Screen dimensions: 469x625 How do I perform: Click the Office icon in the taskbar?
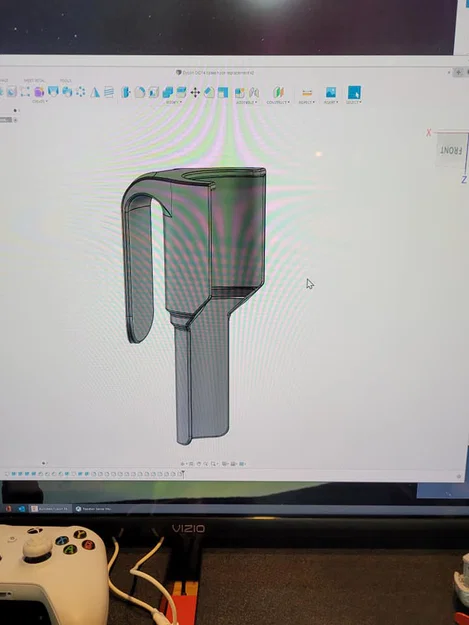8,509
